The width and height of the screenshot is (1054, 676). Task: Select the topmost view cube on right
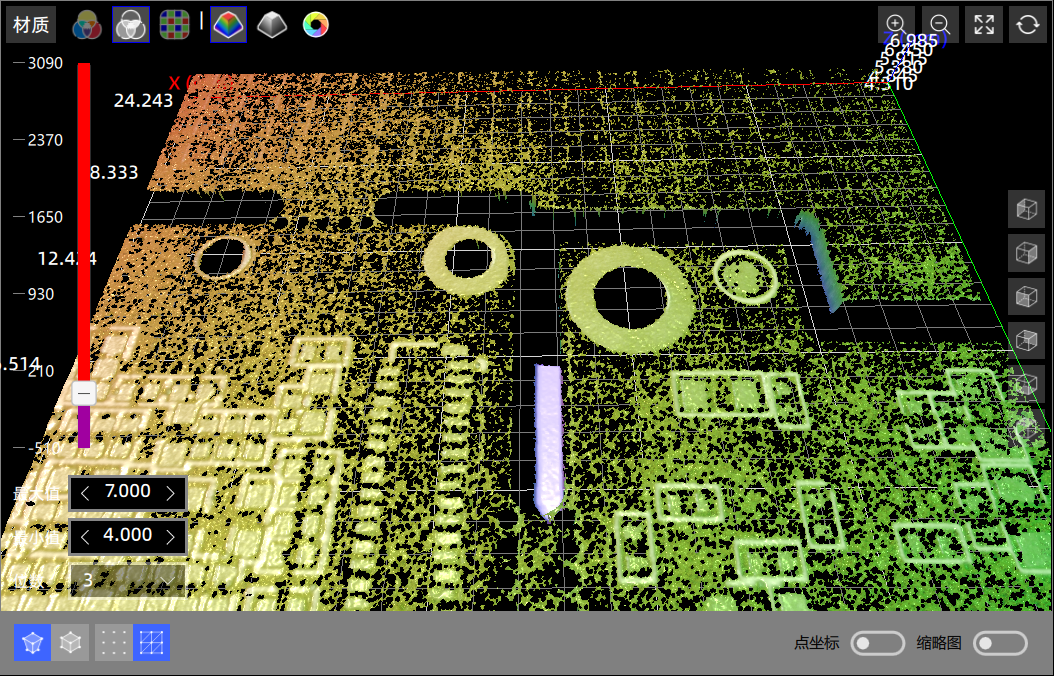(x=1026, y=209)
